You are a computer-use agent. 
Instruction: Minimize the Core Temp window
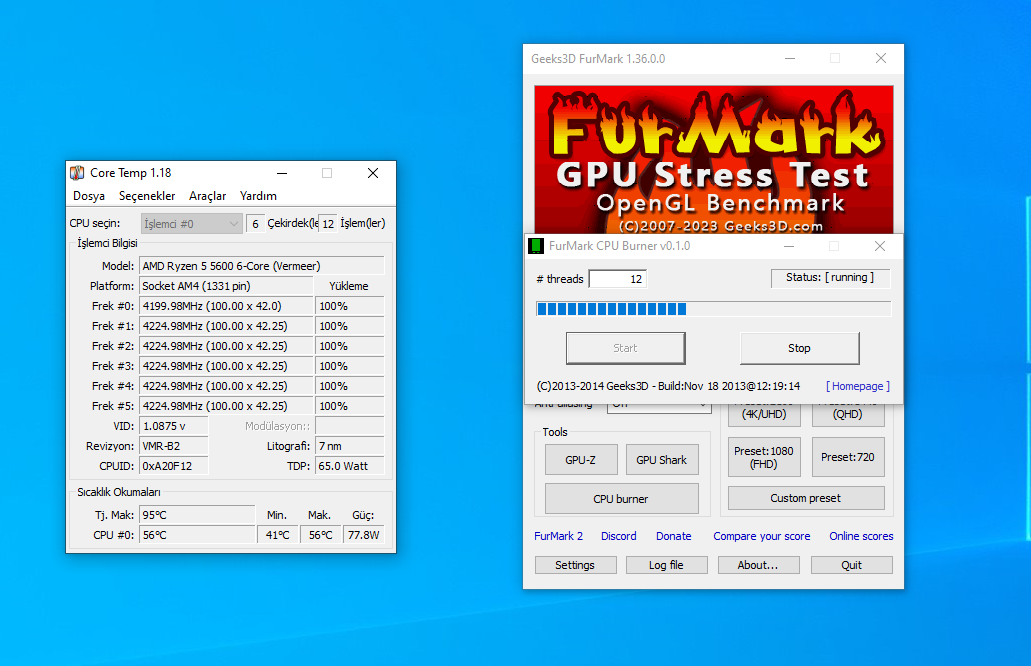tap(282, 173)
